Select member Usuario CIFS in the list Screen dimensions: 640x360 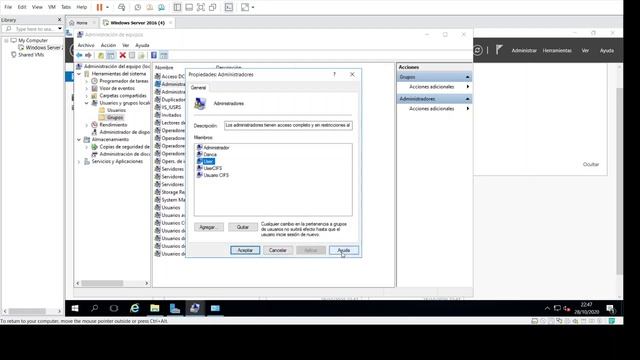coord(216,175)
